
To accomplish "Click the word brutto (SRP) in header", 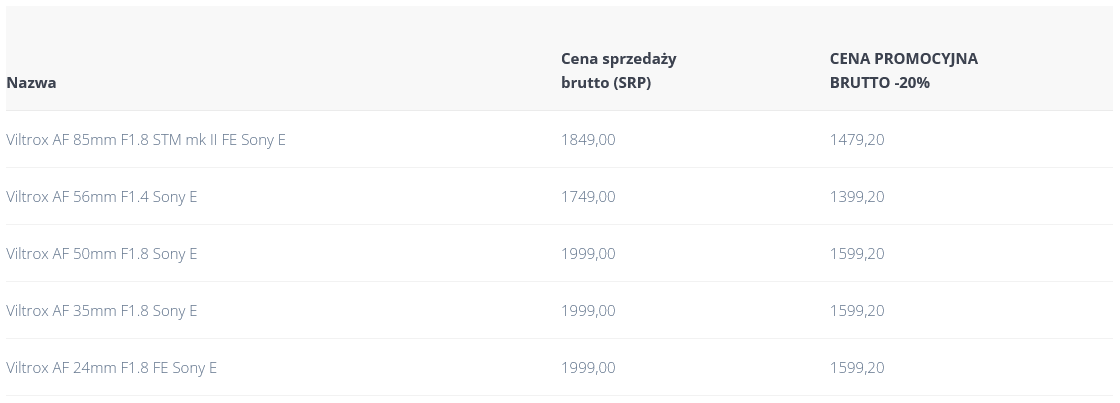I will click(x=606, y=83).
